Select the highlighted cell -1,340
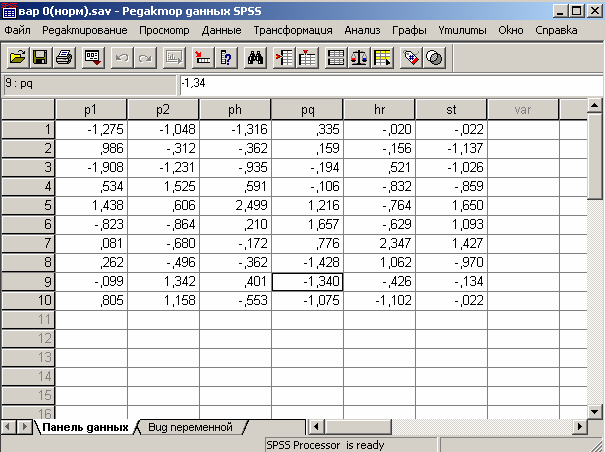The width and height of the screenshot is (606, 452). pyautogui.click(x=307, y=281)
